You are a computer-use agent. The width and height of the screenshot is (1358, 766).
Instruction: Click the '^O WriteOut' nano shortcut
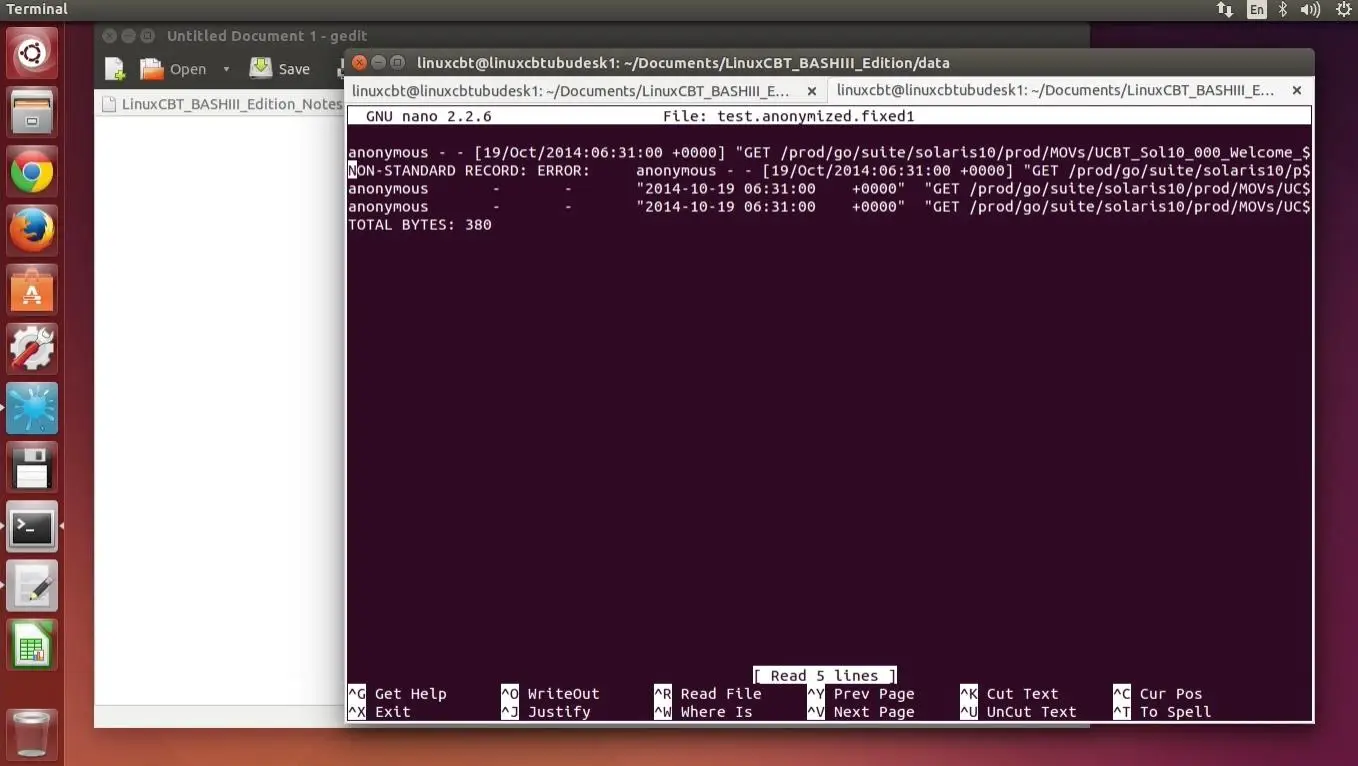551,694
